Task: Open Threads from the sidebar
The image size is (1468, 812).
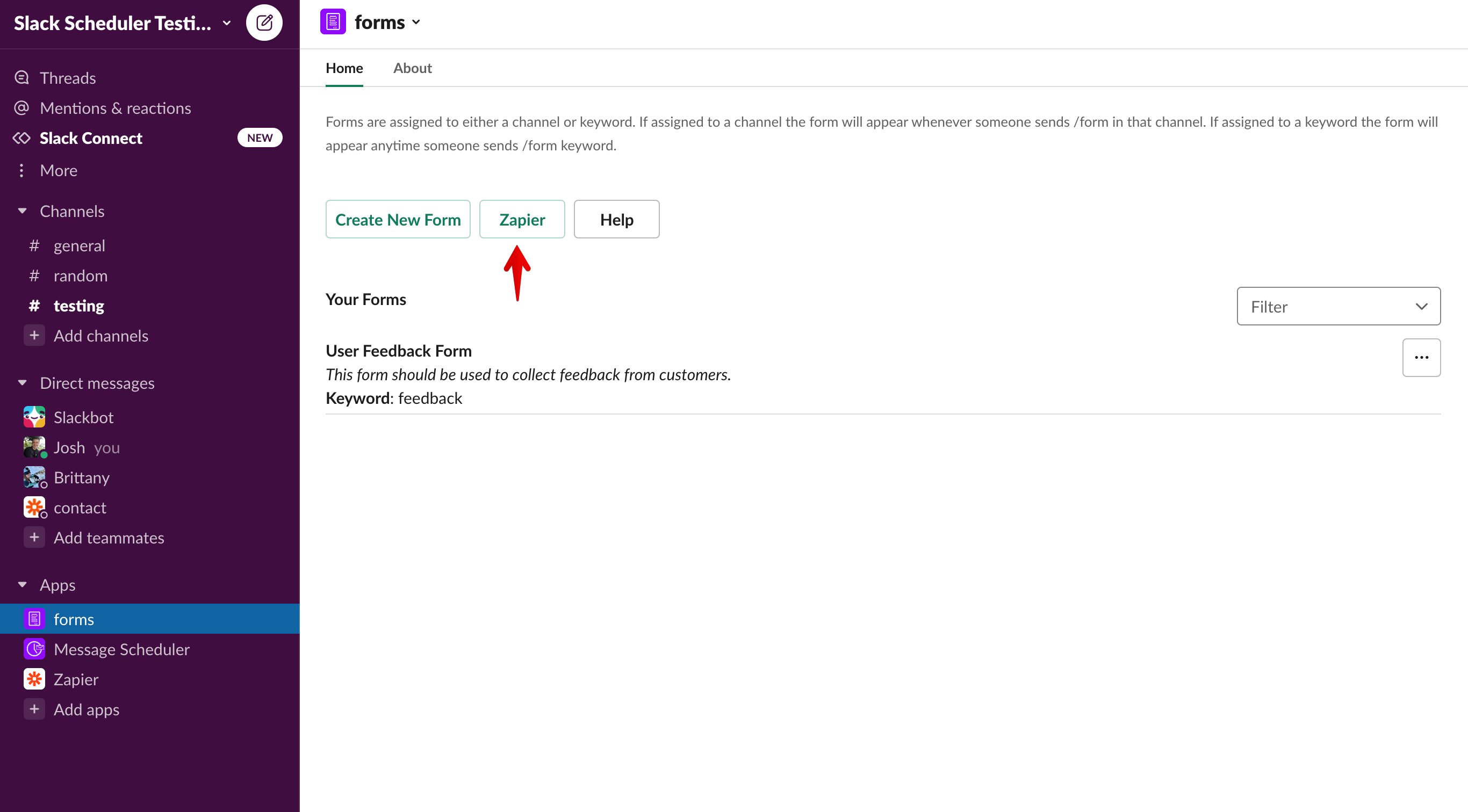Action: point(67,77)
